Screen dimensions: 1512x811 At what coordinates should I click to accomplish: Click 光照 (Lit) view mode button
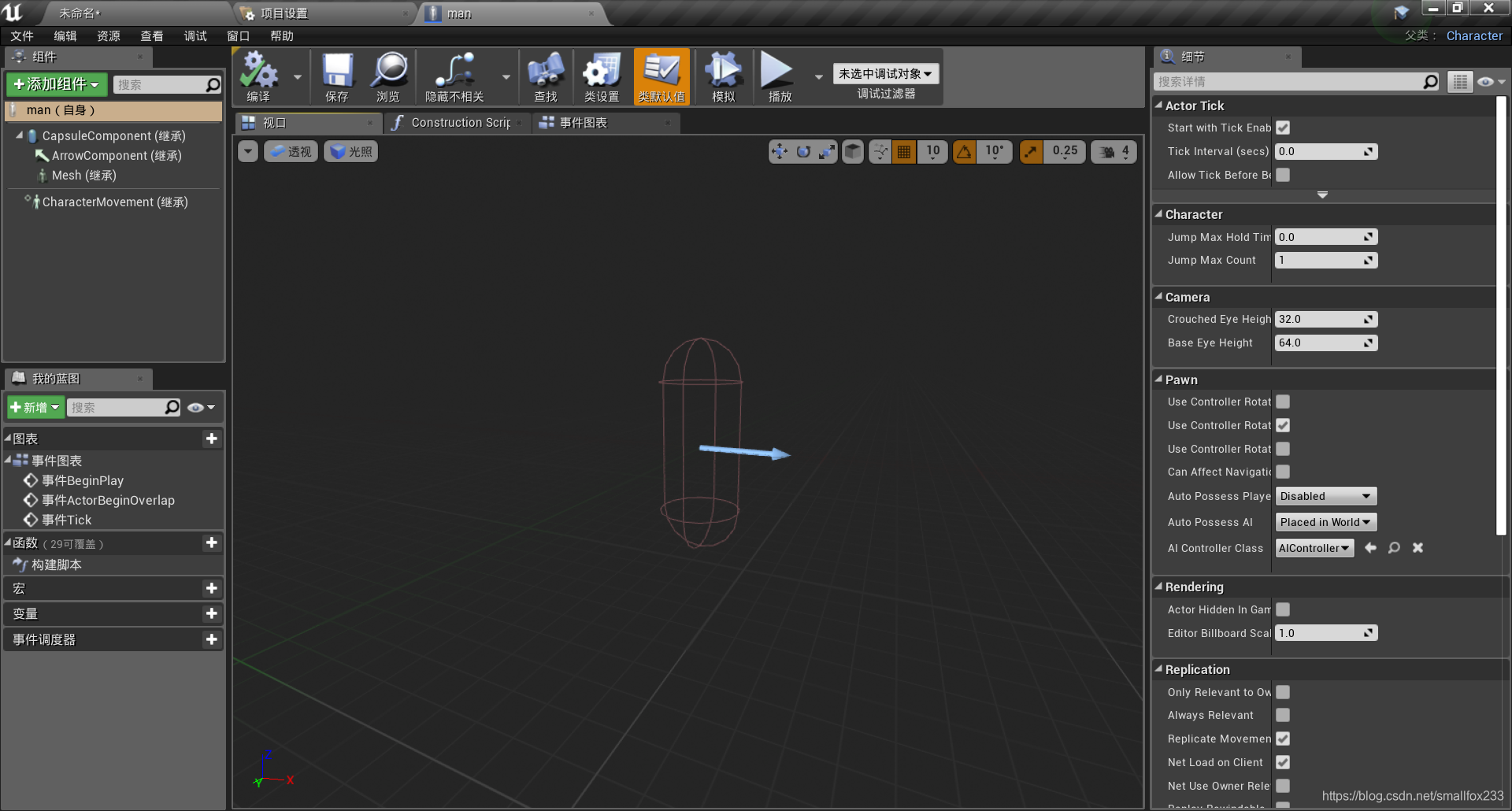tap(351, 152)
